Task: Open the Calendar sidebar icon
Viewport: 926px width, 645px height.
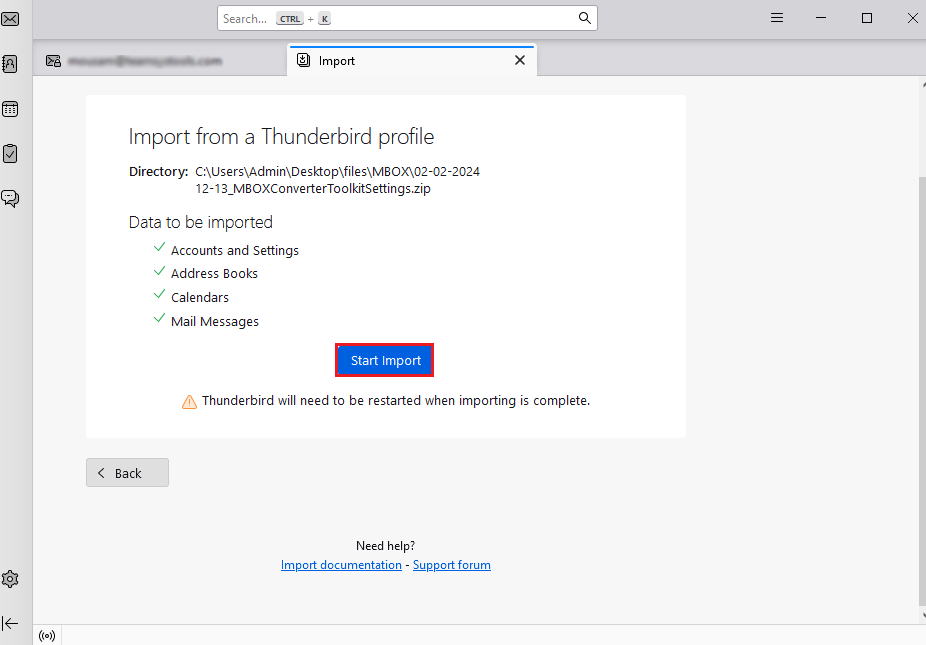Action: (x=10, y=109)
